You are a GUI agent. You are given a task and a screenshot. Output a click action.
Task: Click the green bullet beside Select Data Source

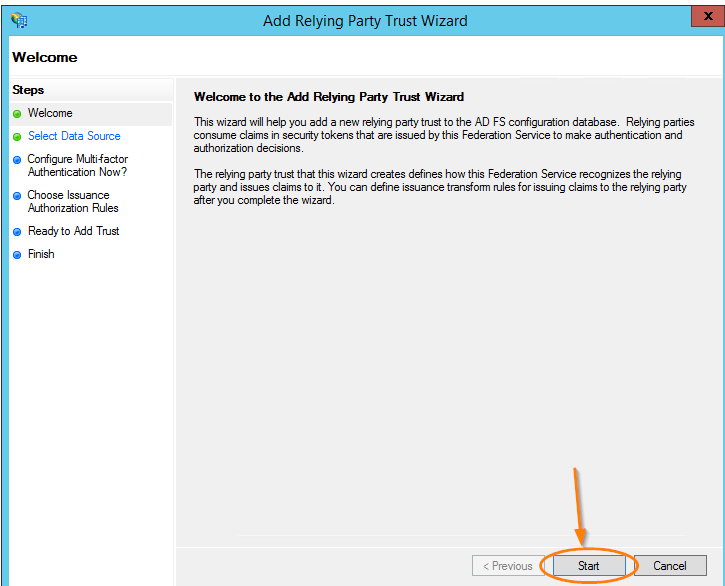pyautogui.click(x=17, y=137)
